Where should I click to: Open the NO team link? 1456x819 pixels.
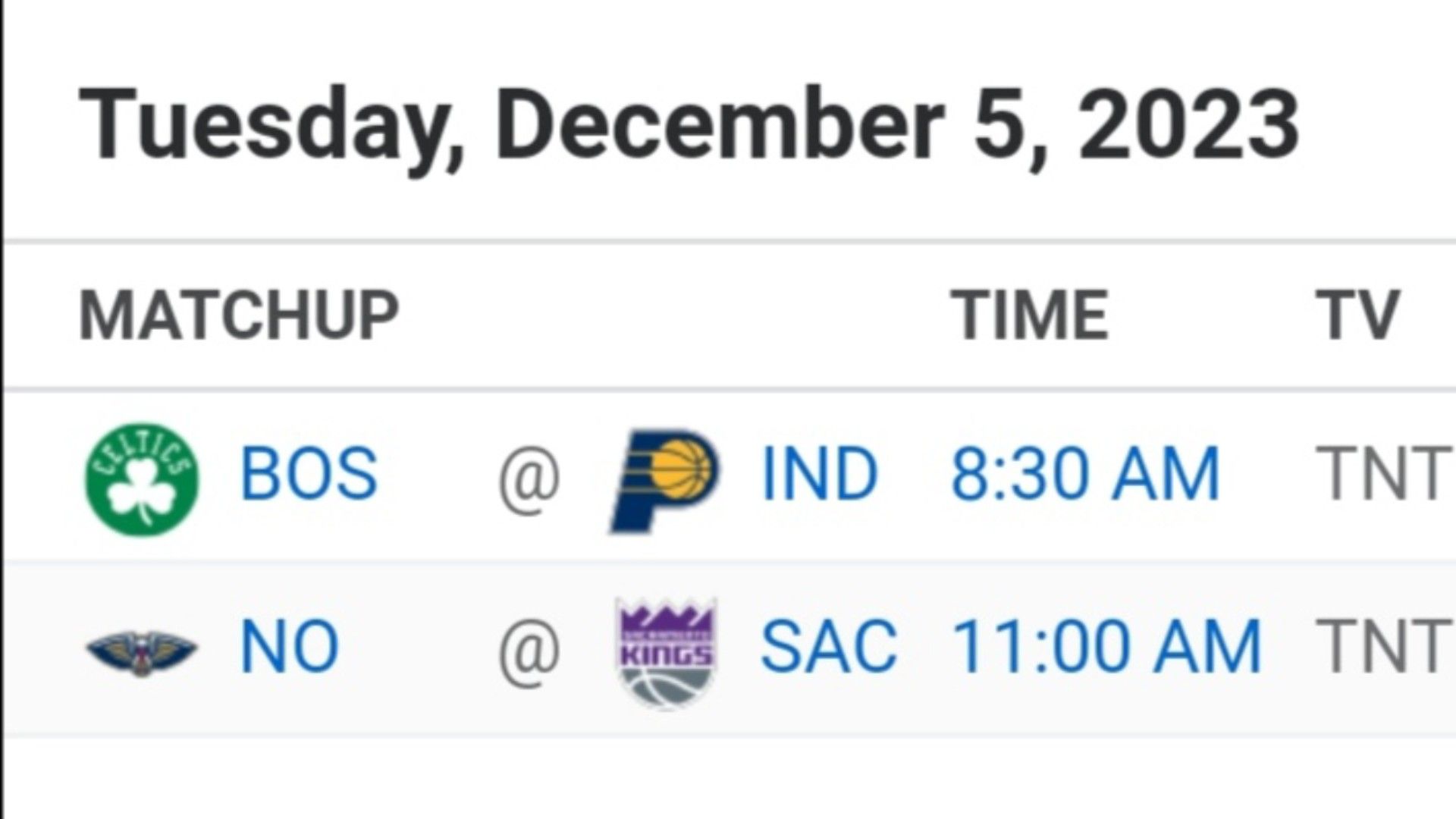[x=290, y=646]
